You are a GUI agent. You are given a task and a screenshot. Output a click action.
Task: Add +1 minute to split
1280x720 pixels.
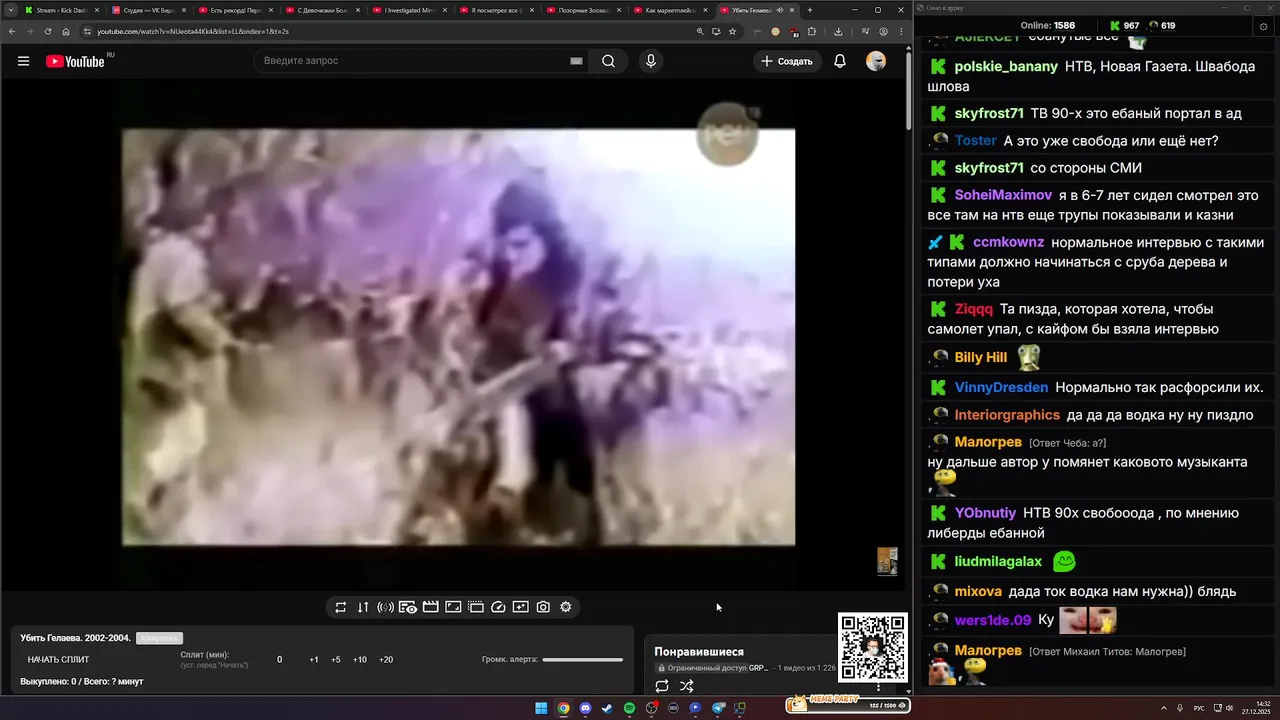[x=314, y=660]
